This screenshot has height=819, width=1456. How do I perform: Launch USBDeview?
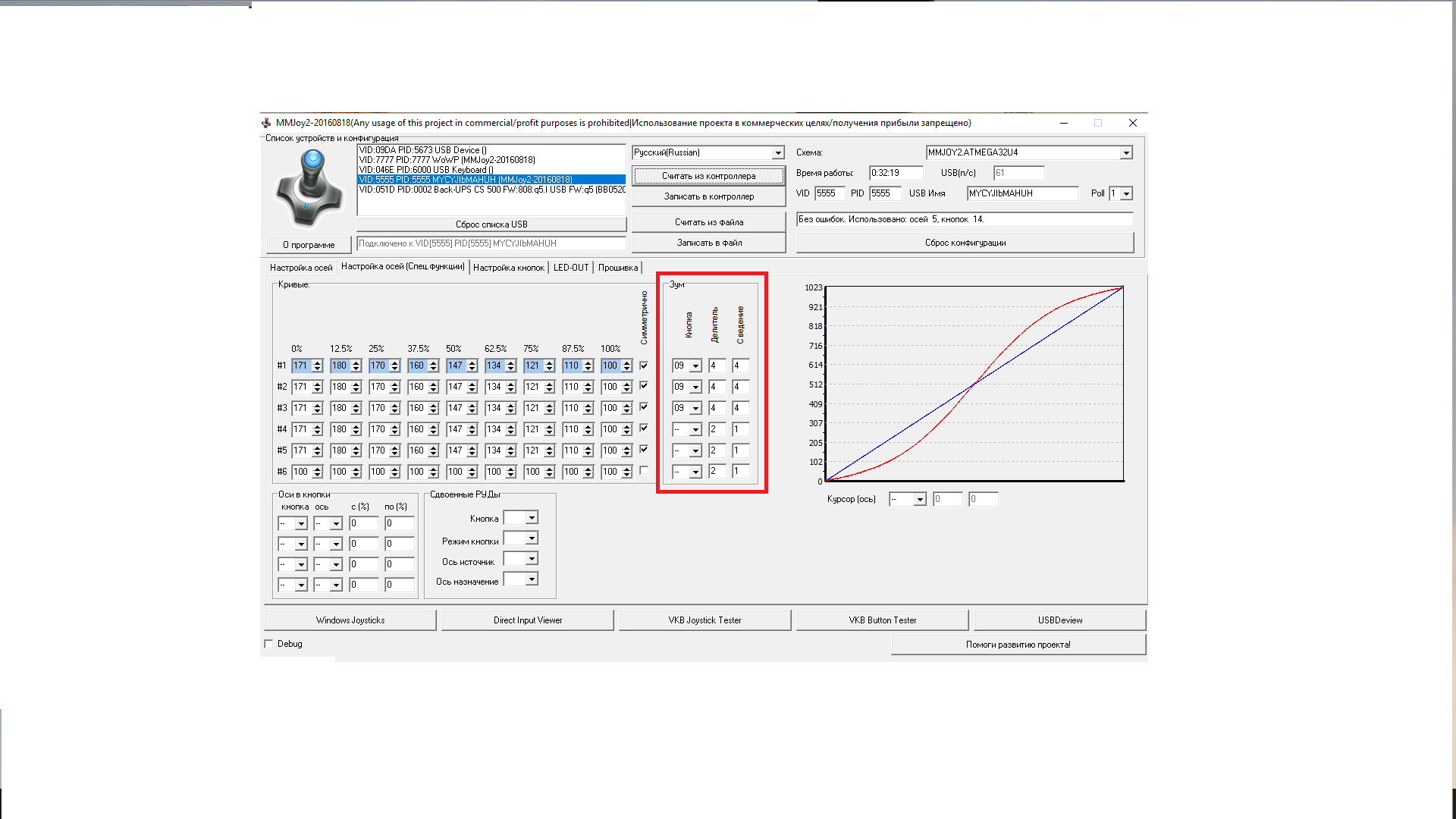(1060, 620)
